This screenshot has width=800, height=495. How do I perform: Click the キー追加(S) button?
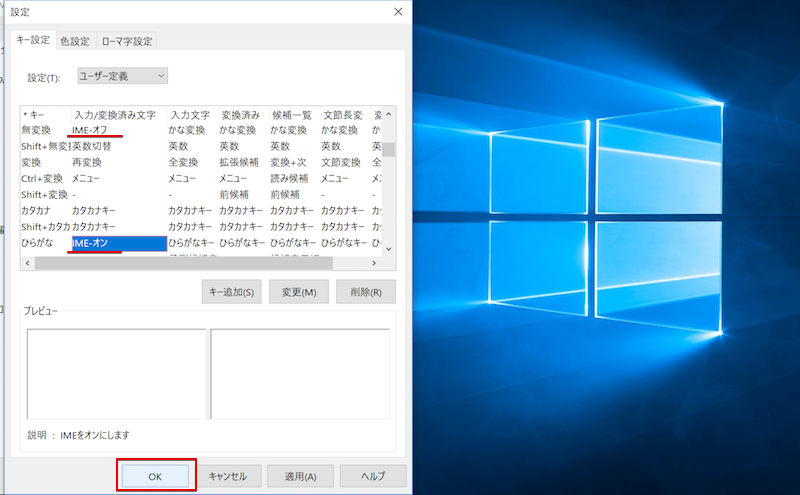coord(231,292)
